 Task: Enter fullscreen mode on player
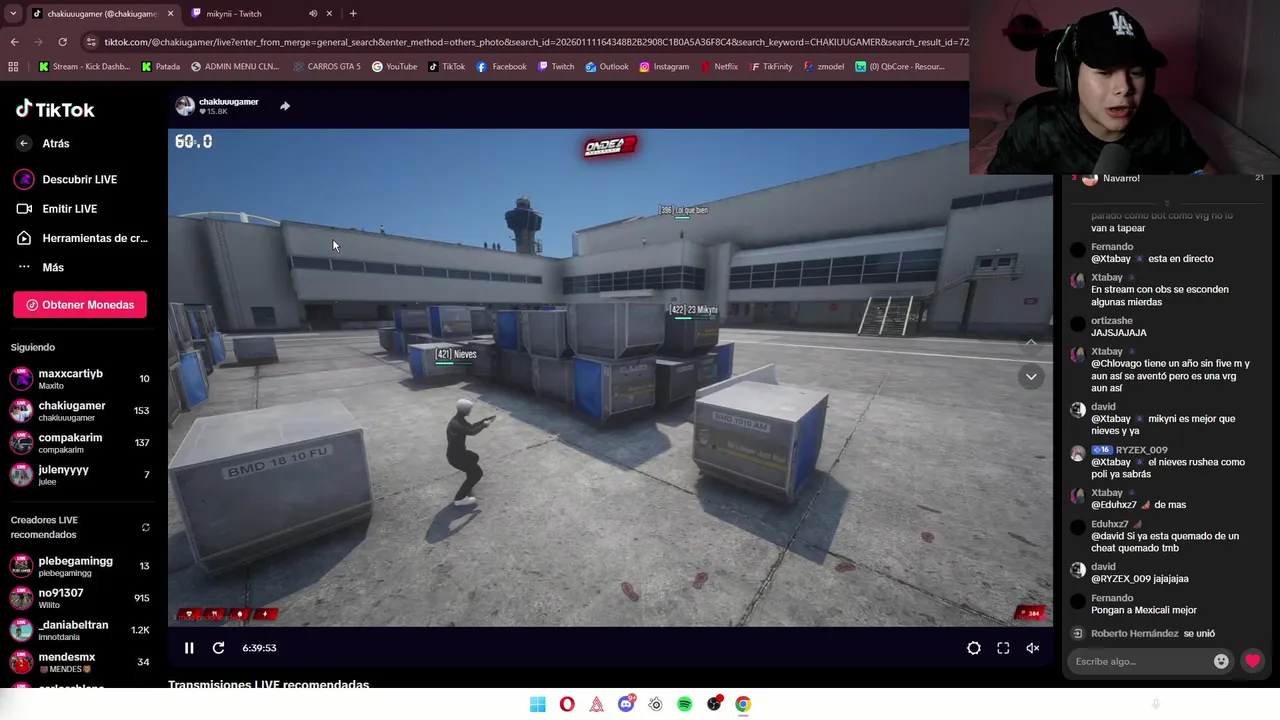tap(1003, 648)
